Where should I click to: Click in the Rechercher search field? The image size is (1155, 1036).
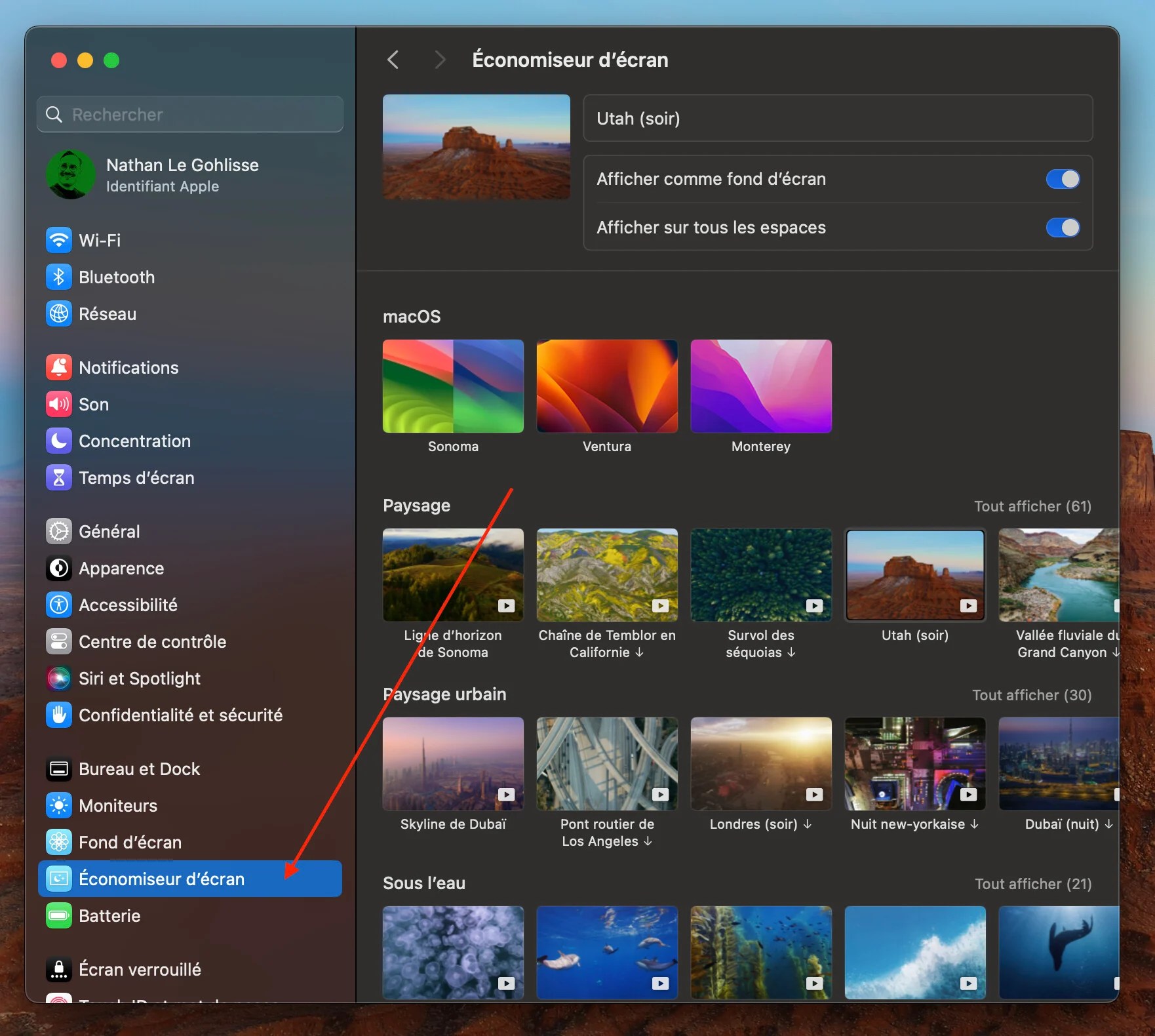tap(190, 115)
